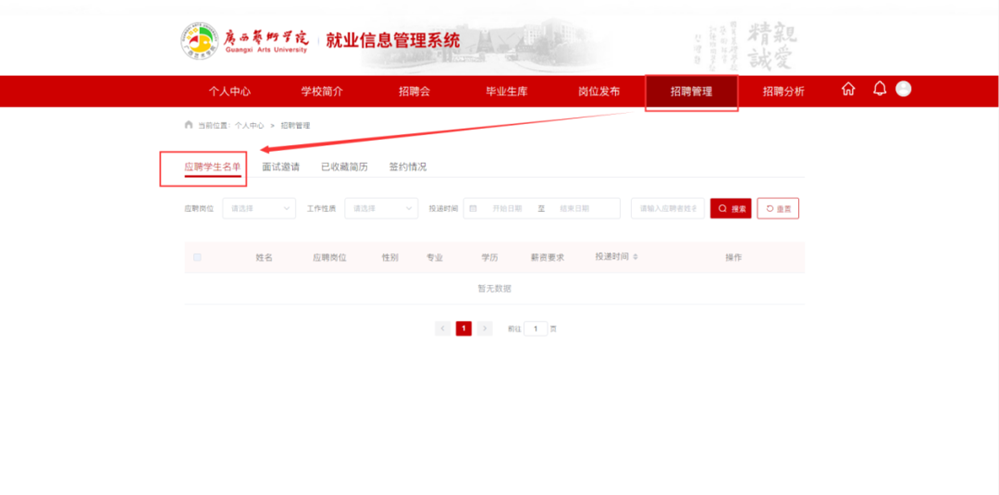The width and height of the screenshot is (999, 495).
Task: Go to next page arrow
Action: point(485,329)
